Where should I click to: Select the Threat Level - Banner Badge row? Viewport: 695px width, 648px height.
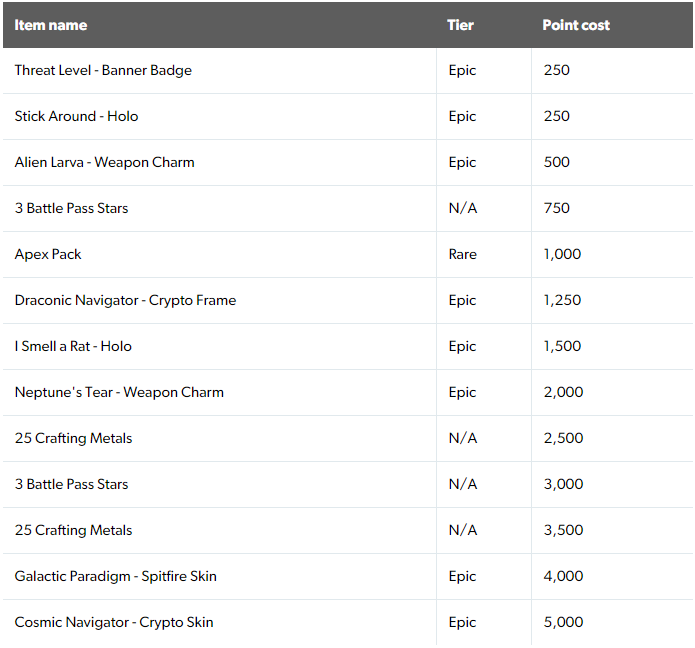pos(348,70)
